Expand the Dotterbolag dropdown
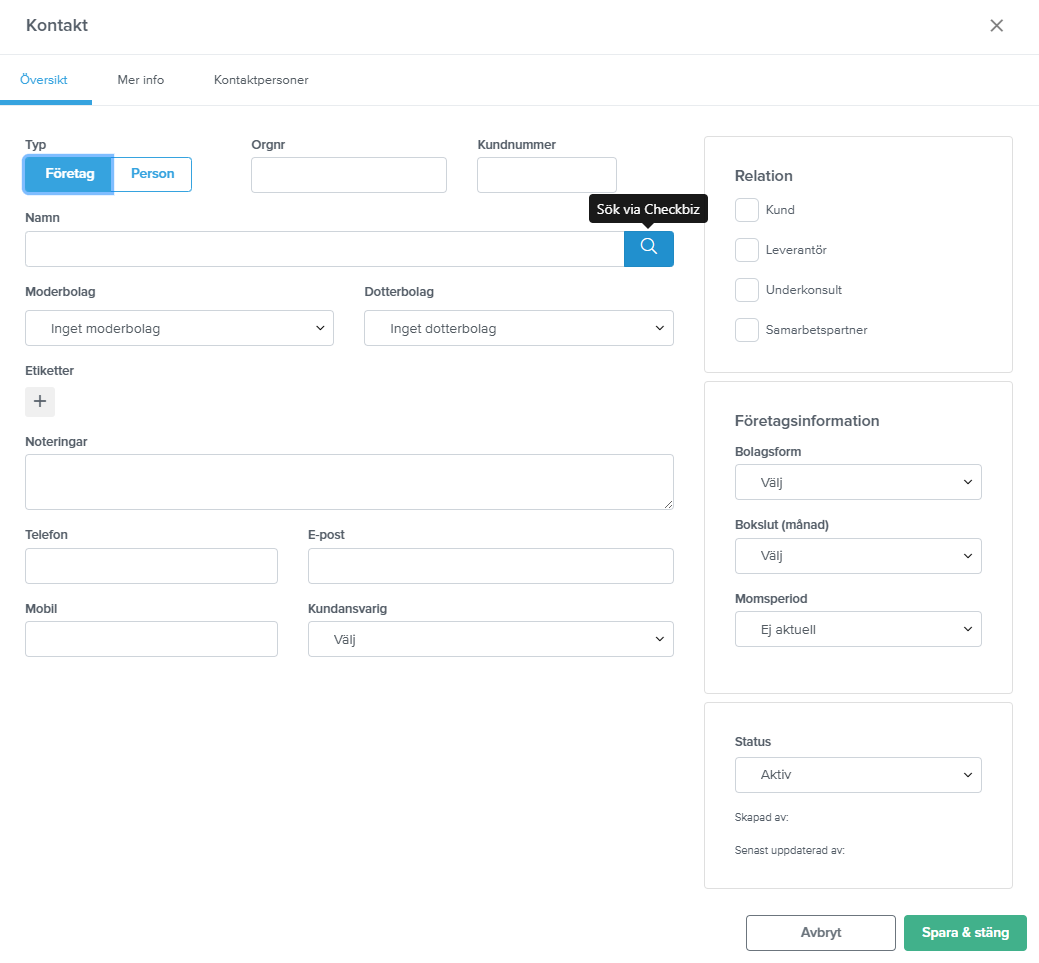The height and width of the screenshot is (963, 1039). point(518,328)
